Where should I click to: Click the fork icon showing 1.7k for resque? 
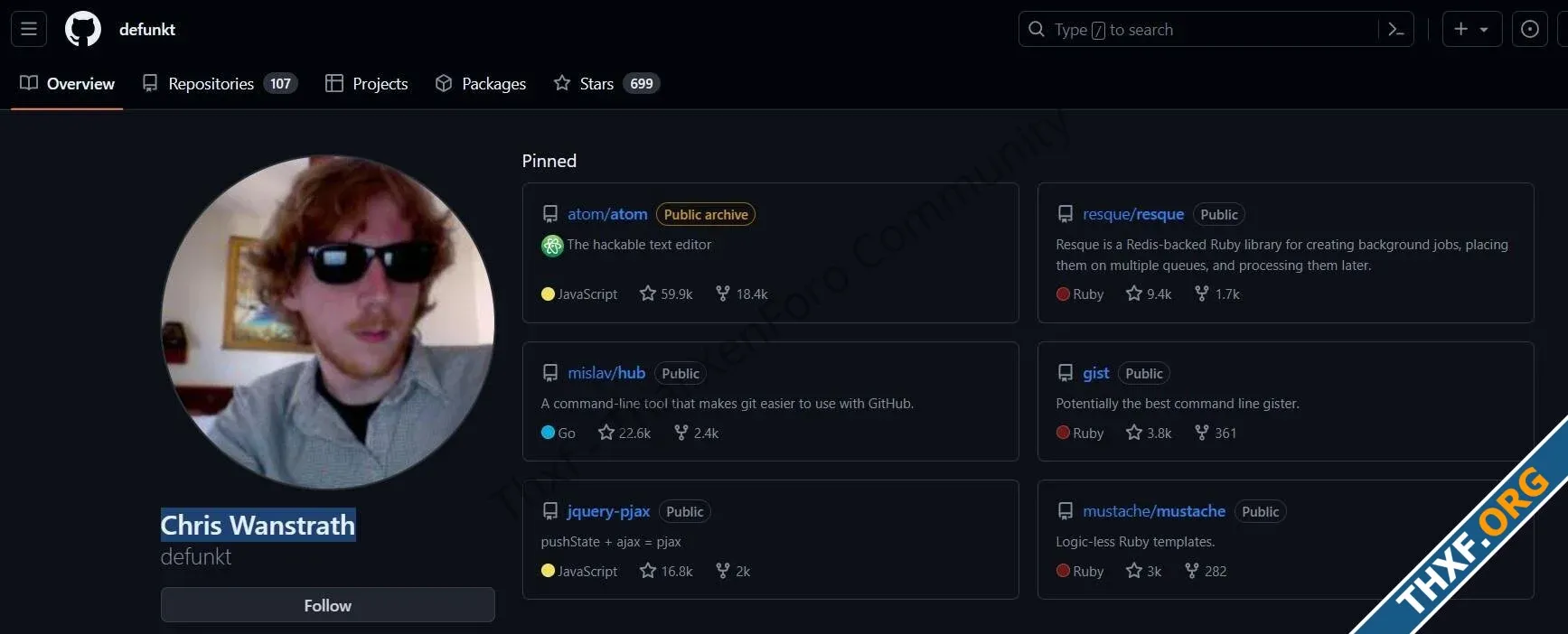click(1202, 294)
